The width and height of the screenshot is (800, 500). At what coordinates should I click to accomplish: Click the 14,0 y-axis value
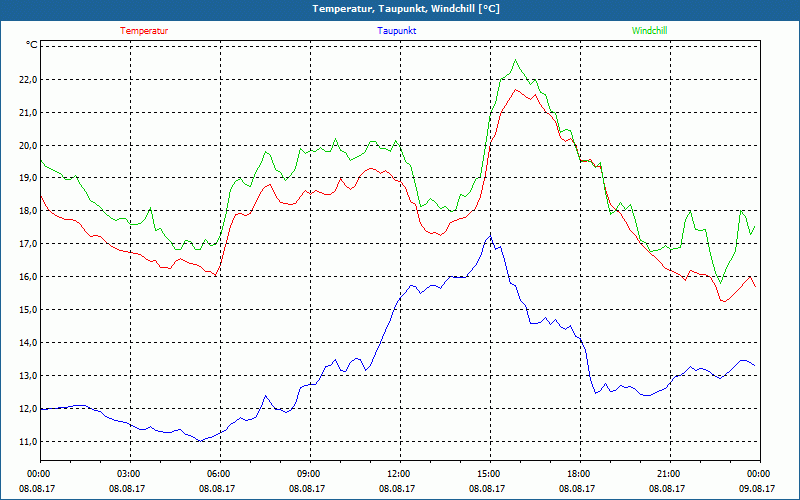(x=26, y=343)
